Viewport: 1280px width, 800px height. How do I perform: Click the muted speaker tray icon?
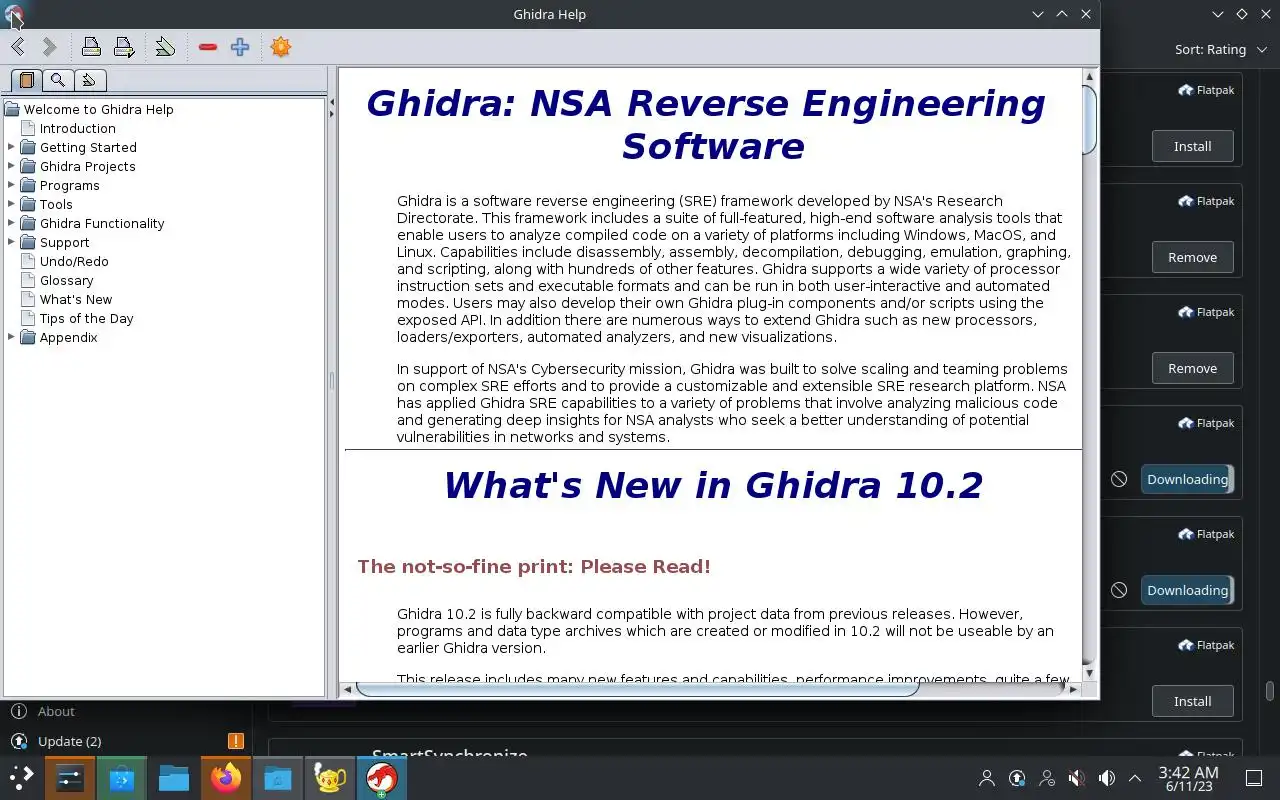1076,778
